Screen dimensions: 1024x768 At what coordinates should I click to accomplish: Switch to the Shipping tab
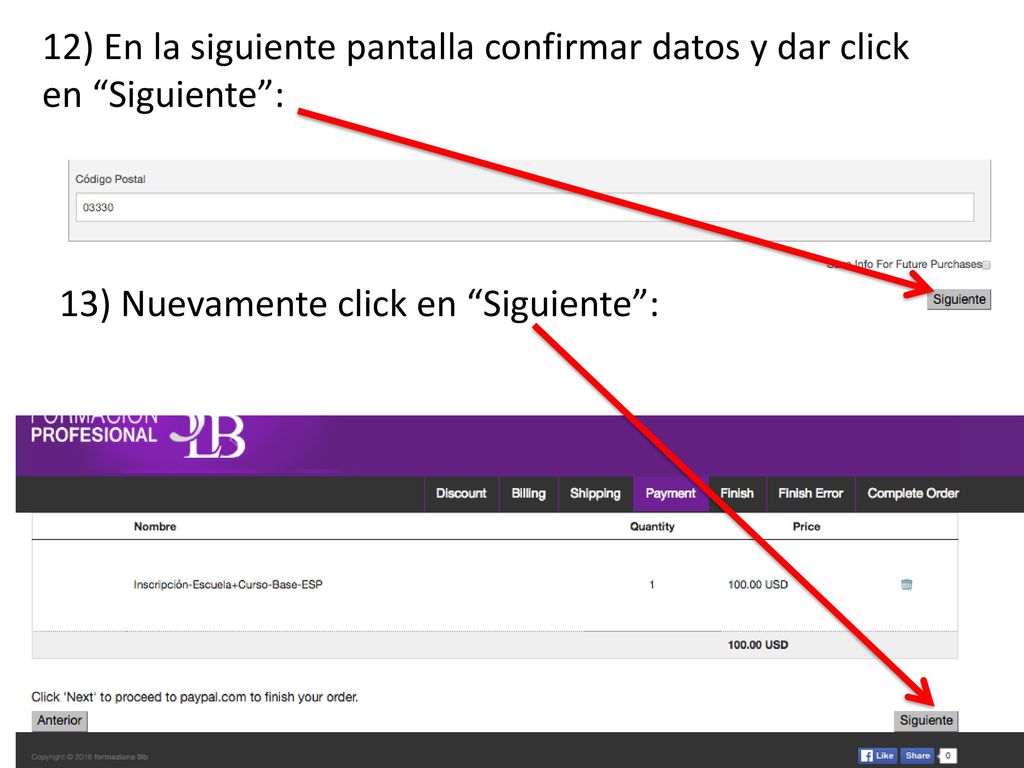pyautogui.click(x=595, y=494)
